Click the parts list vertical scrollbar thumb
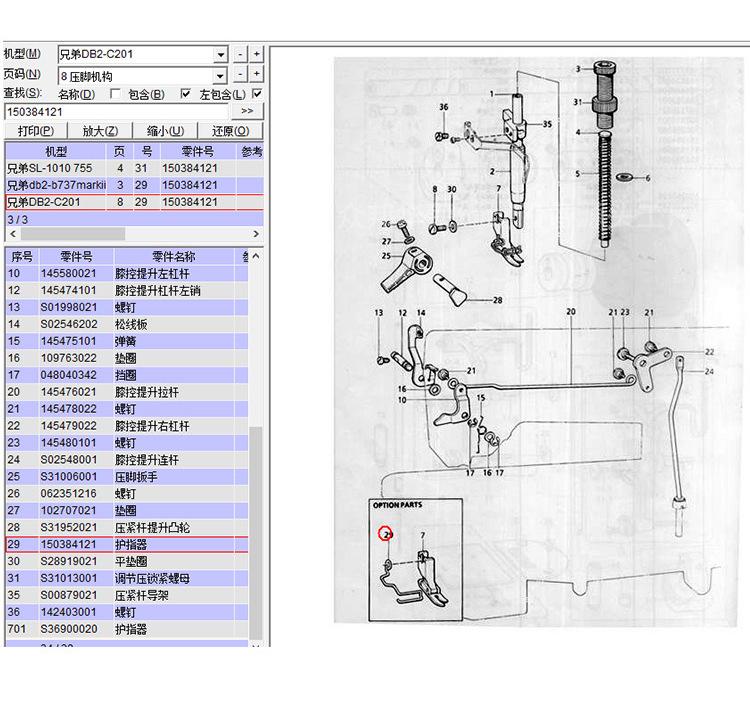750x717 pixels. 256,532
